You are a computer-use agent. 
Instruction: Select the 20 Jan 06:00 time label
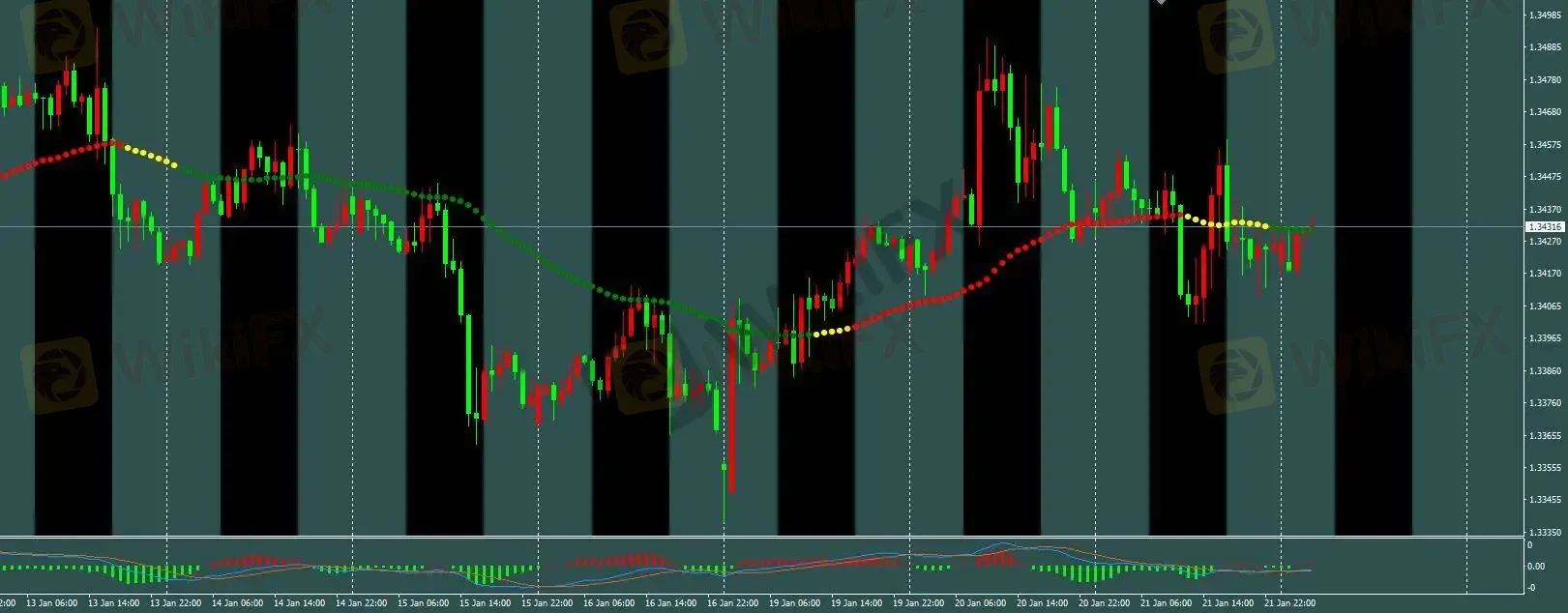click(x=980, y=603)
